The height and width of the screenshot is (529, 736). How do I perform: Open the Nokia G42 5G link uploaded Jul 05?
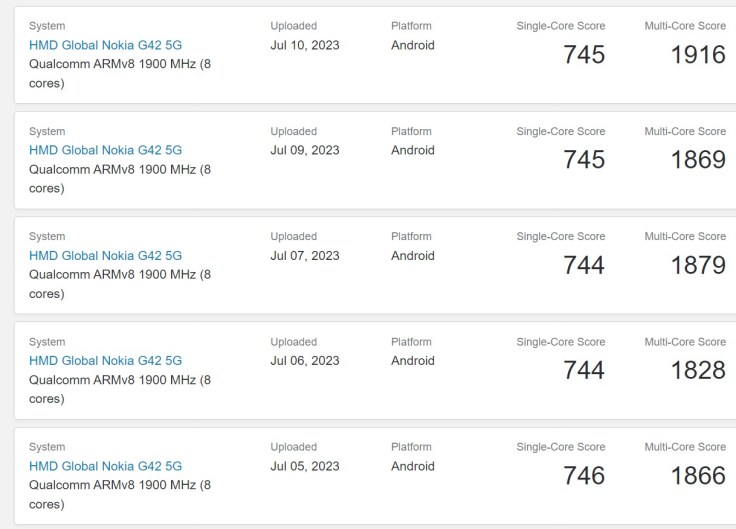pos(105,466)
